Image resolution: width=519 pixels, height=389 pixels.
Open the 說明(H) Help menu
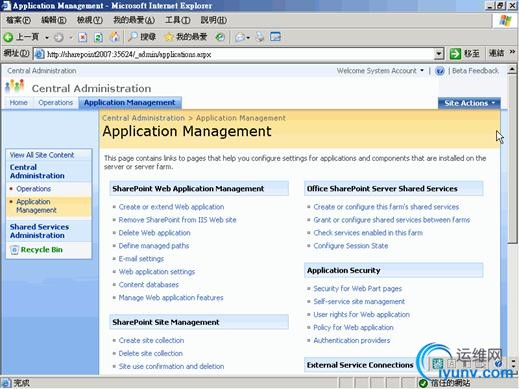point(214,20)
